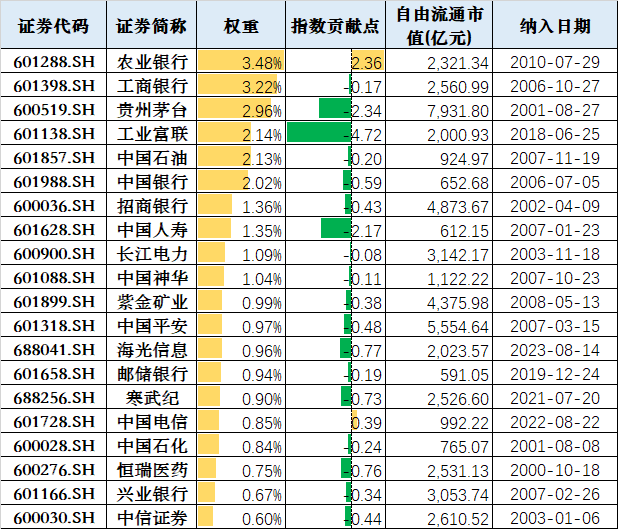Select the 3.48% weight cell
This screenshot has height=529, width=618.
241,61
